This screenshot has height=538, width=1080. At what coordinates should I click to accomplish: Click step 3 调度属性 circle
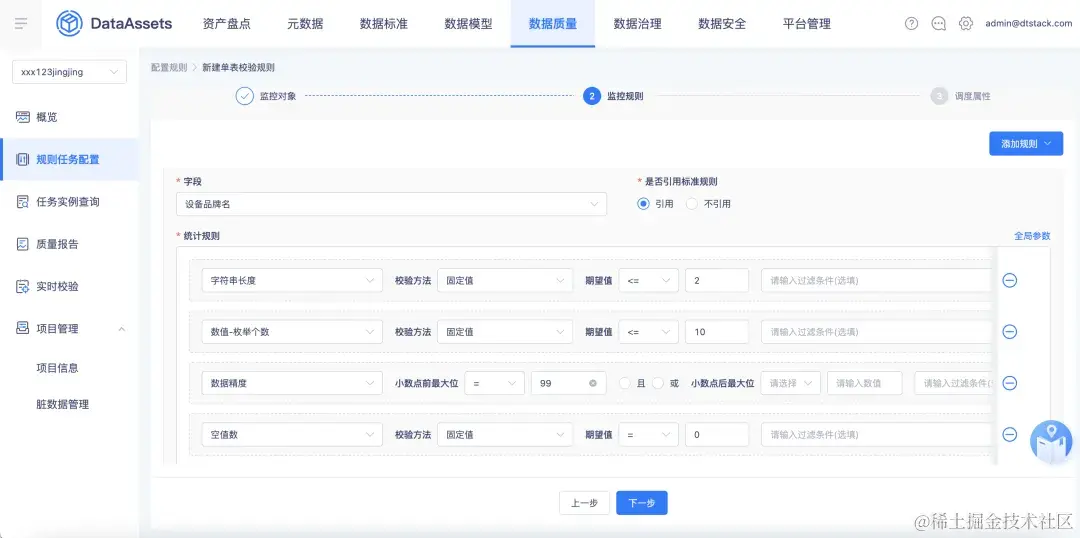pyautogui.click(x=939, y=96)
